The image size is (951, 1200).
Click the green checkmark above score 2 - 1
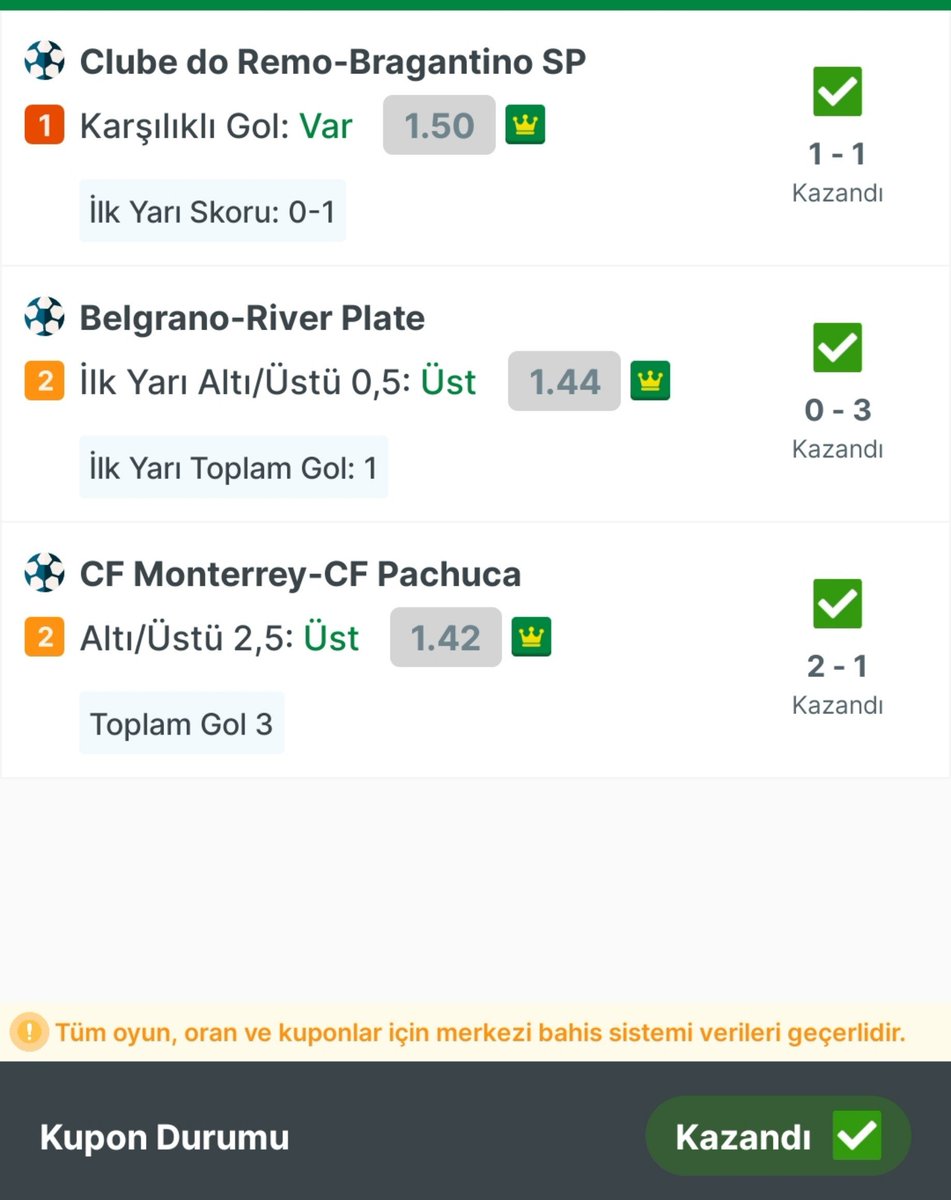838,604
